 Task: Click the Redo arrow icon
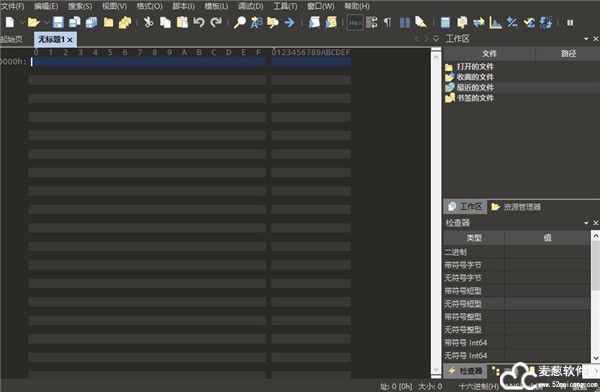pos(216,23)
